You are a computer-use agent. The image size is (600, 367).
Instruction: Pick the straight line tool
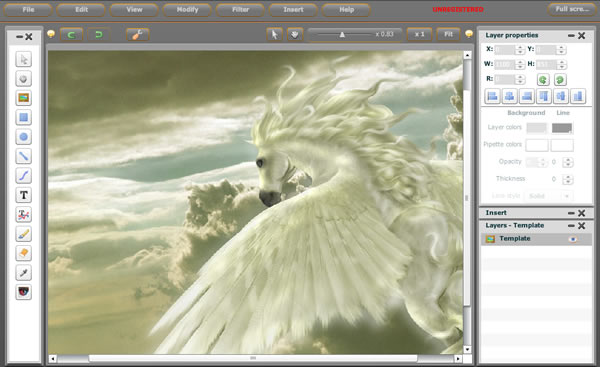(24, 156)
